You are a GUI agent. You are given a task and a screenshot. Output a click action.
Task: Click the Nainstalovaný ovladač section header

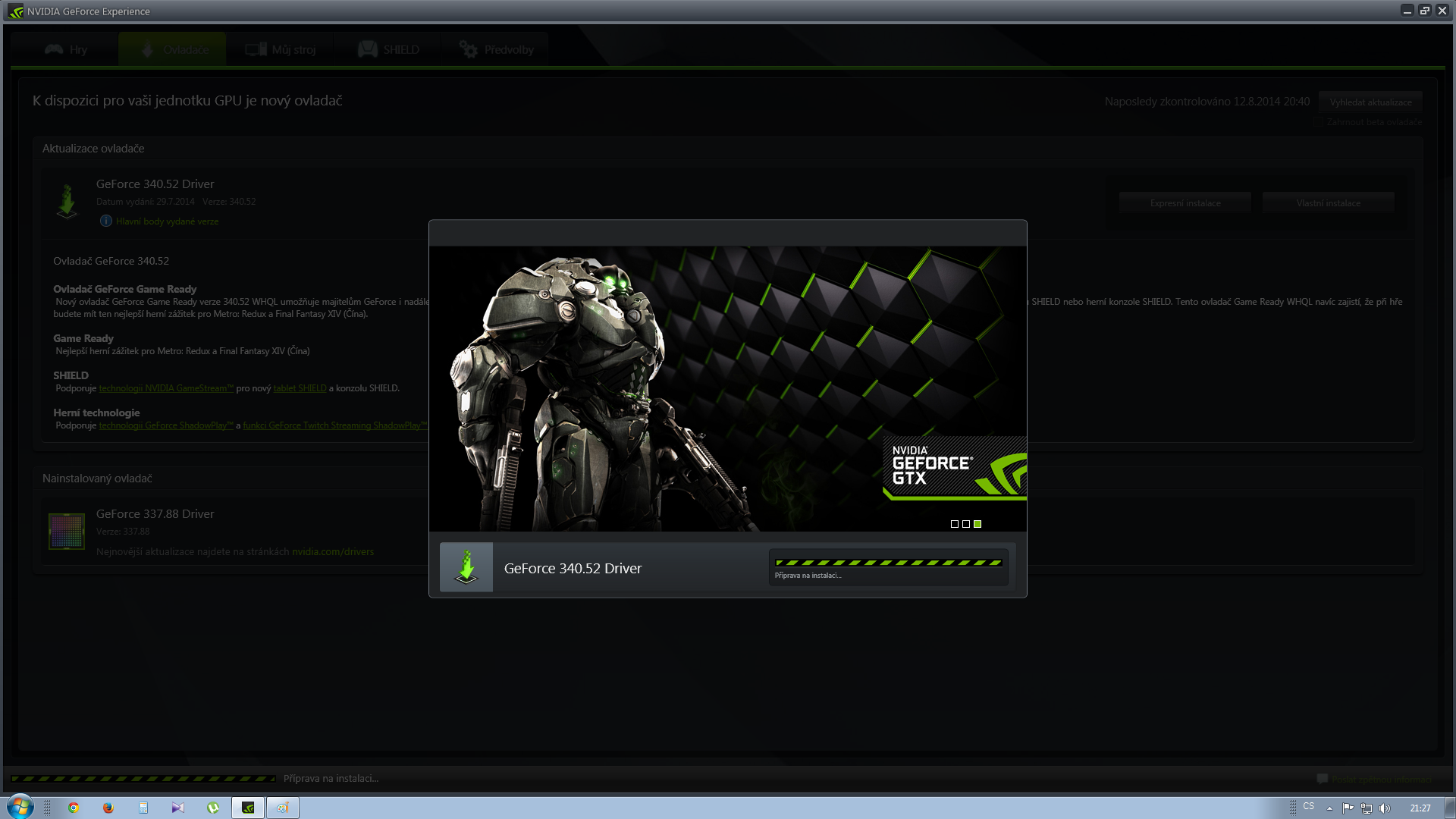[97, 479]
